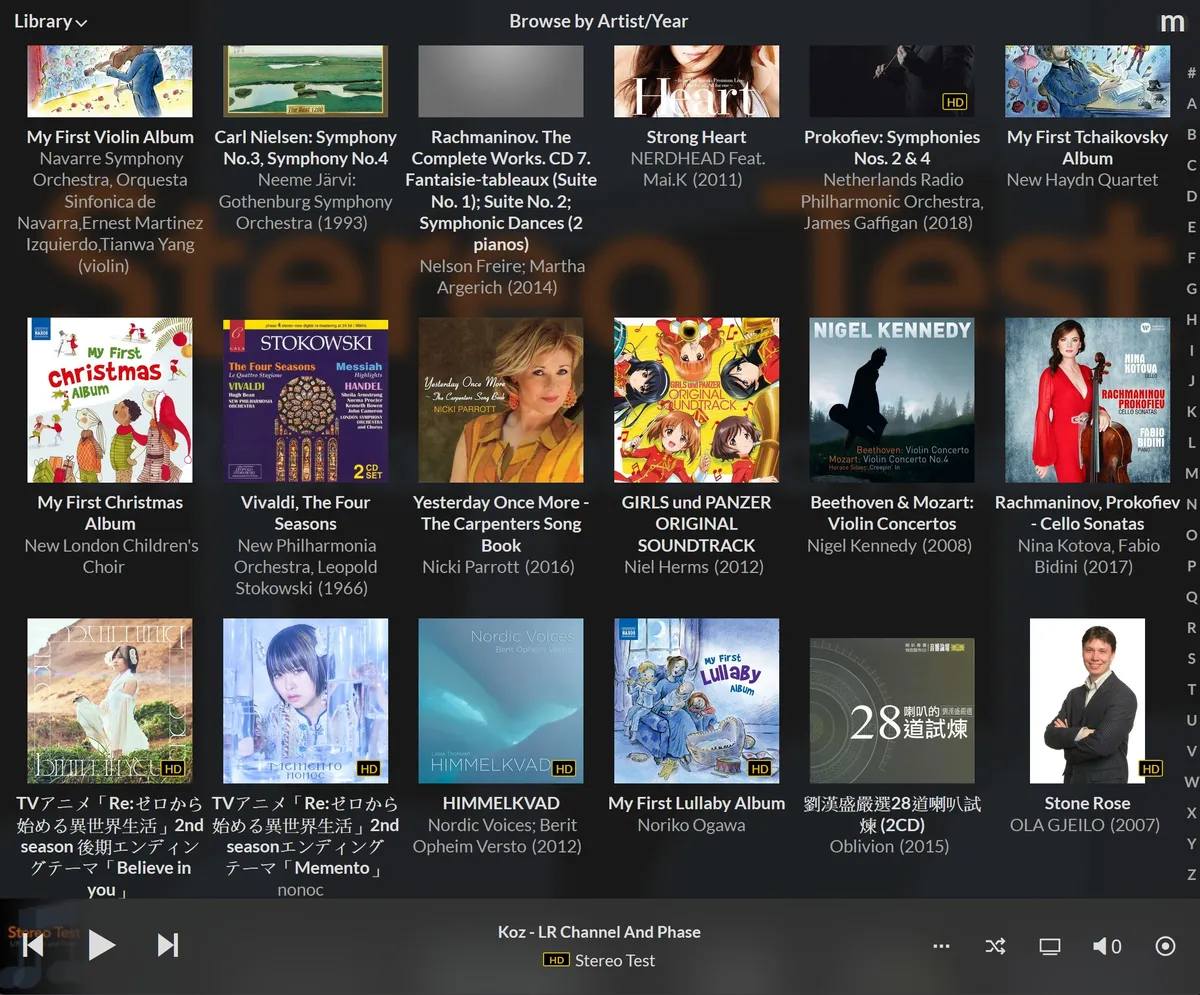Open the playback device selector icon

tap(1050, 946)
